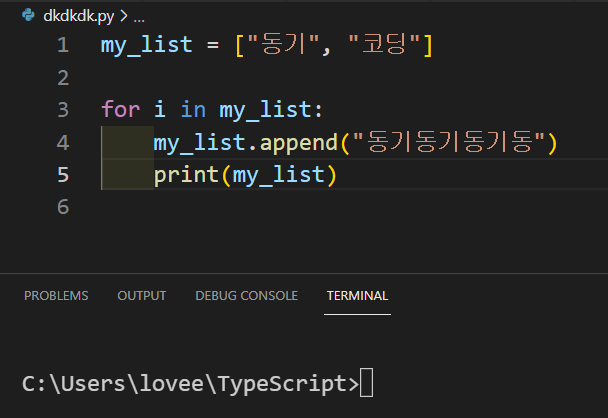Click the "코딩" string on line 1

tap(384, 44)
